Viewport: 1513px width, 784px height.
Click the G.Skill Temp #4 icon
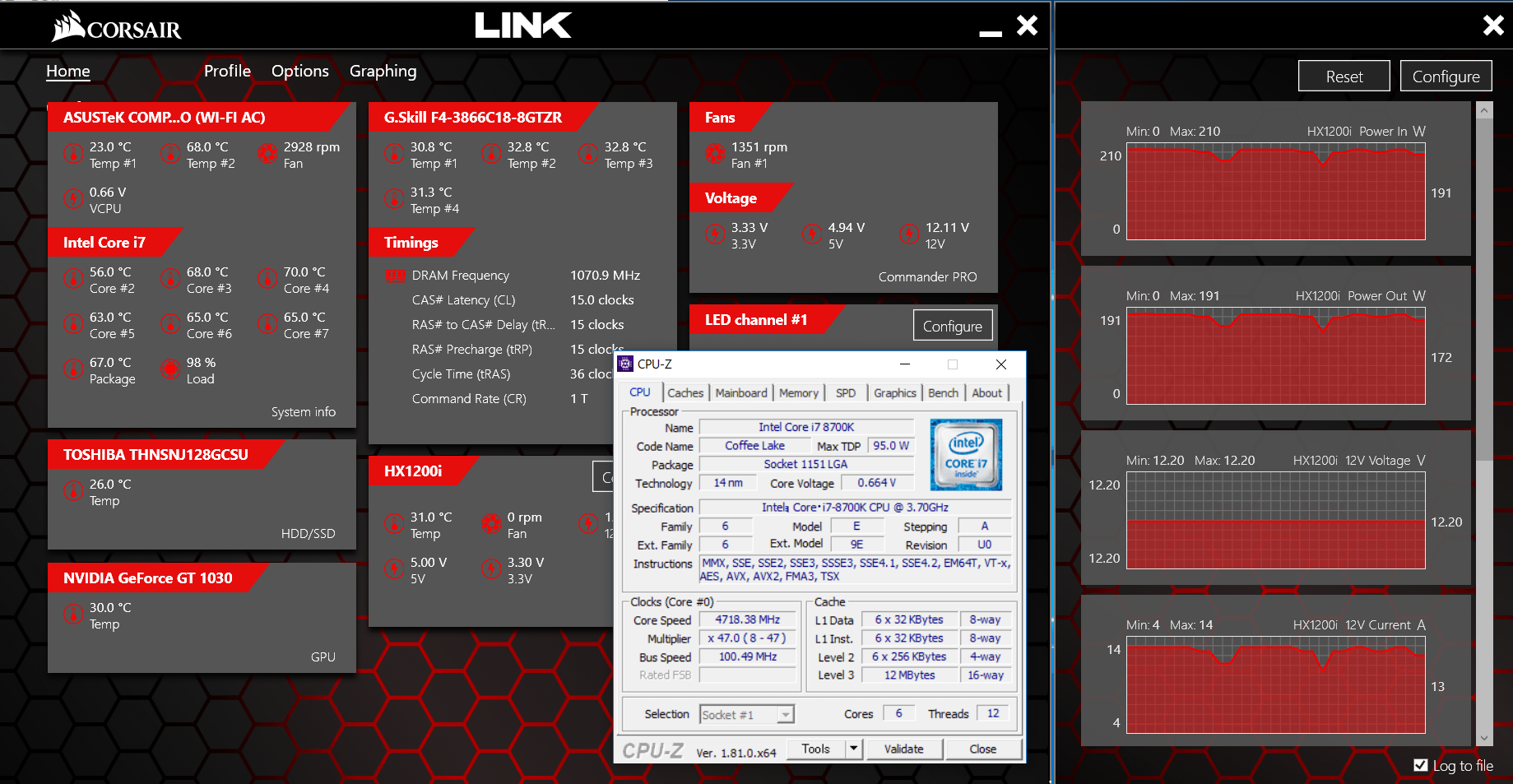[394, 198]
